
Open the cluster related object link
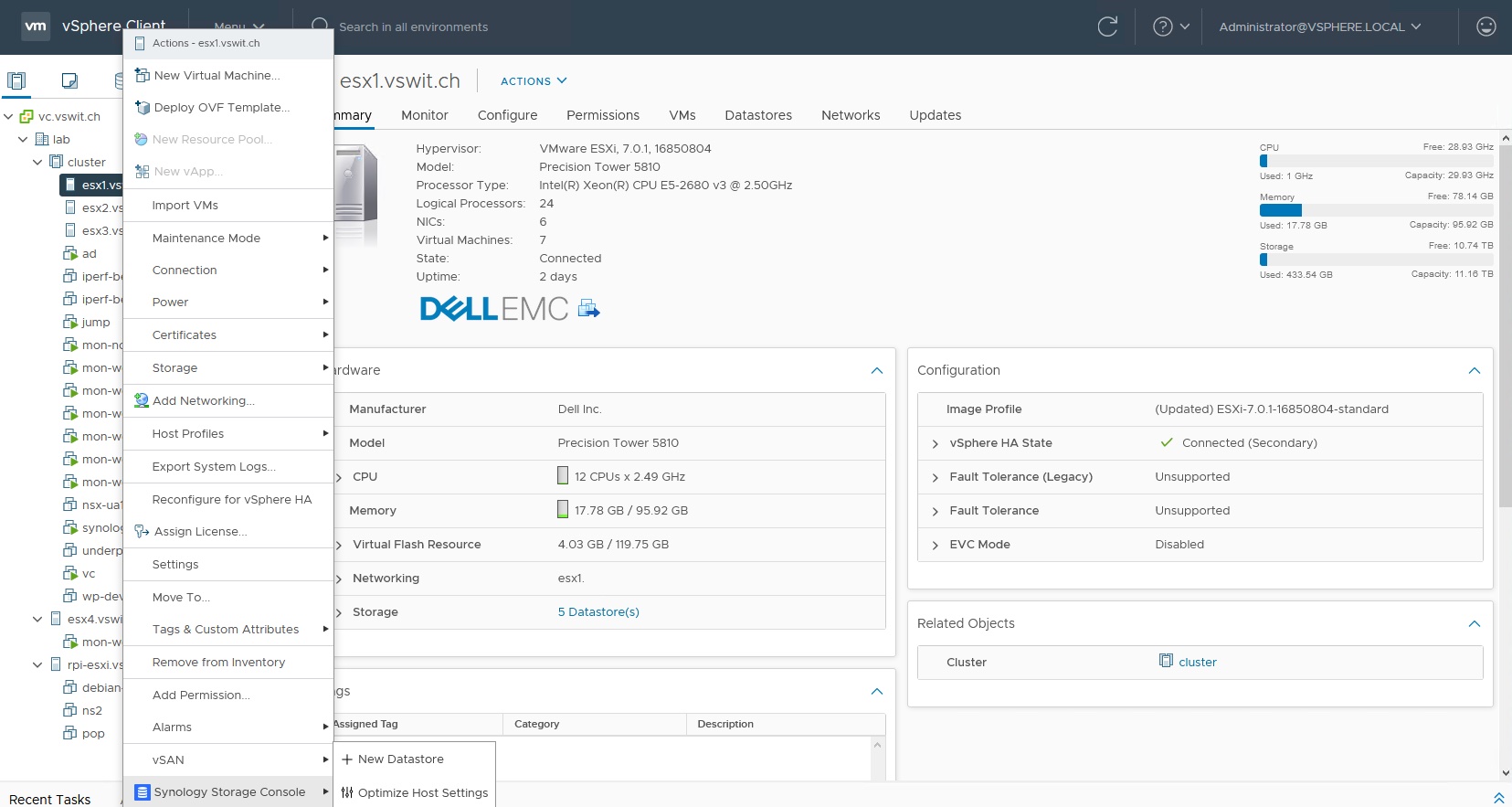1197,663
